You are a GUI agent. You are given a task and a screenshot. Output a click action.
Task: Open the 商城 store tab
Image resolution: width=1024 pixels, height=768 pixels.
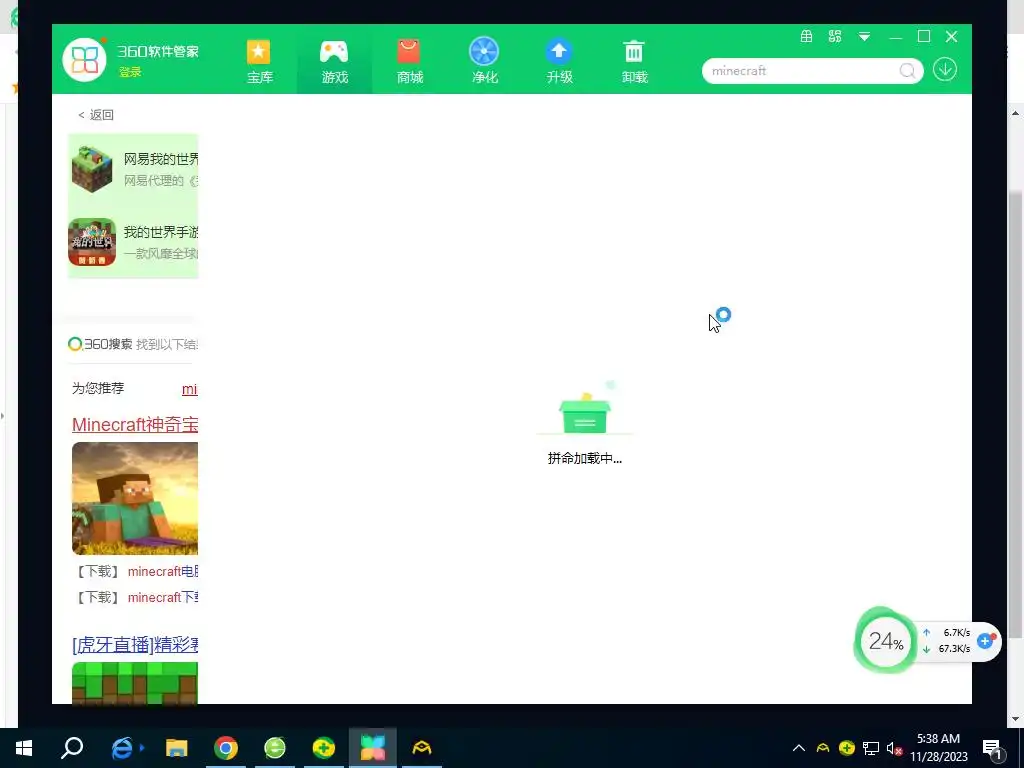409,61
